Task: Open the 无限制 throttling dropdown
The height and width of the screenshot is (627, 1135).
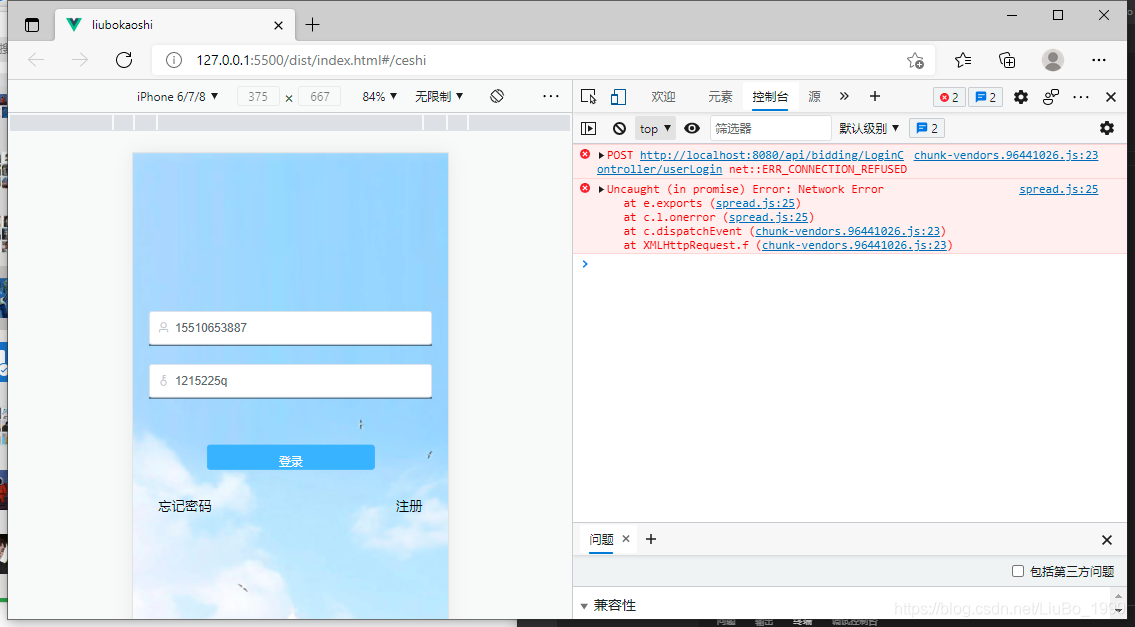Action: 439,96
